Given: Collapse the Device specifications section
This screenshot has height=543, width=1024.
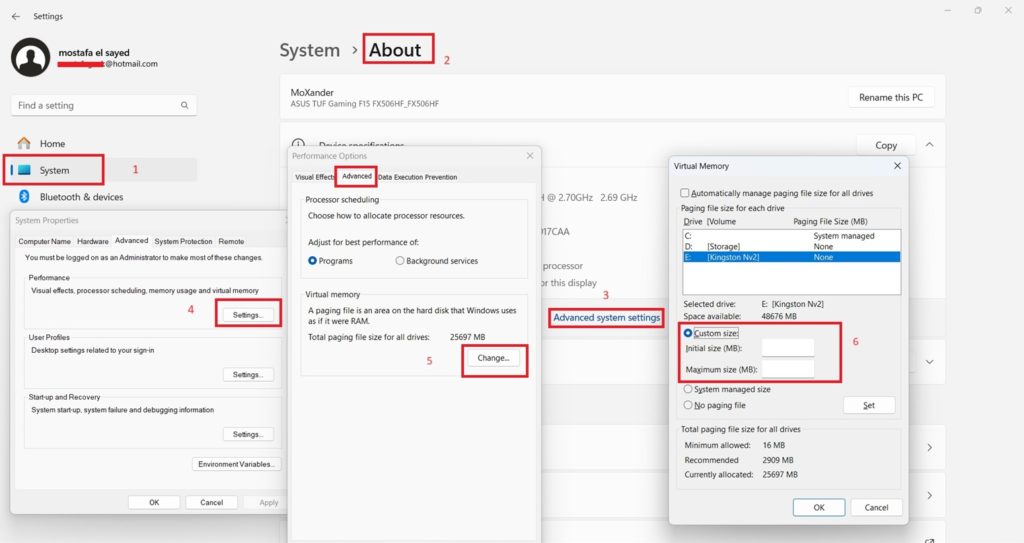Looking at the screenshot, I should coord(929,145).
